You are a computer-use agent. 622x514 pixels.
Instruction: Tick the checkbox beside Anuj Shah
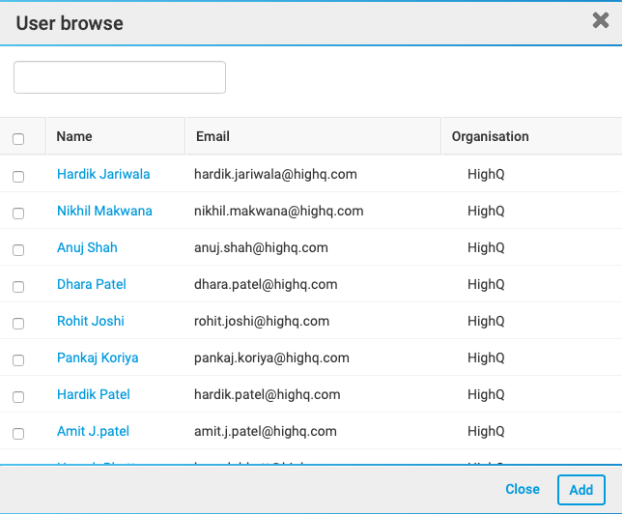tap(18, 249)
